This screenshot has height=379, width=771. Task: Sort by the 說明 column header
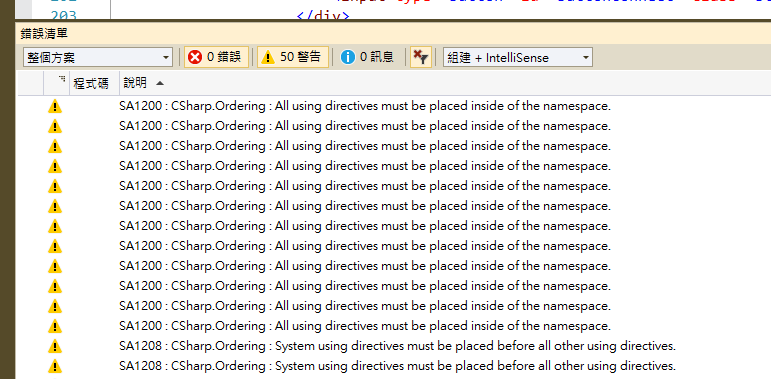click(x=135, y=83)
